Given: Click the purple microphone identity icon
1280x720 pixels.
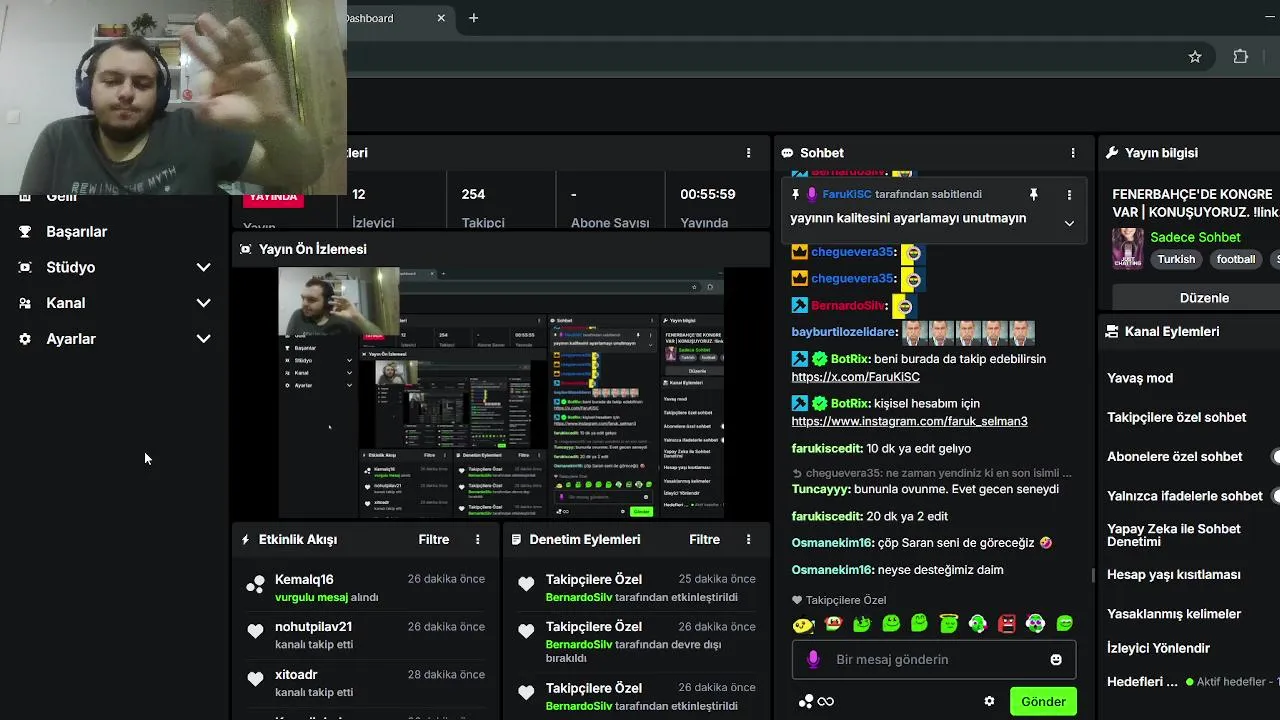Looking at the screenshot, I should [813, 660].
